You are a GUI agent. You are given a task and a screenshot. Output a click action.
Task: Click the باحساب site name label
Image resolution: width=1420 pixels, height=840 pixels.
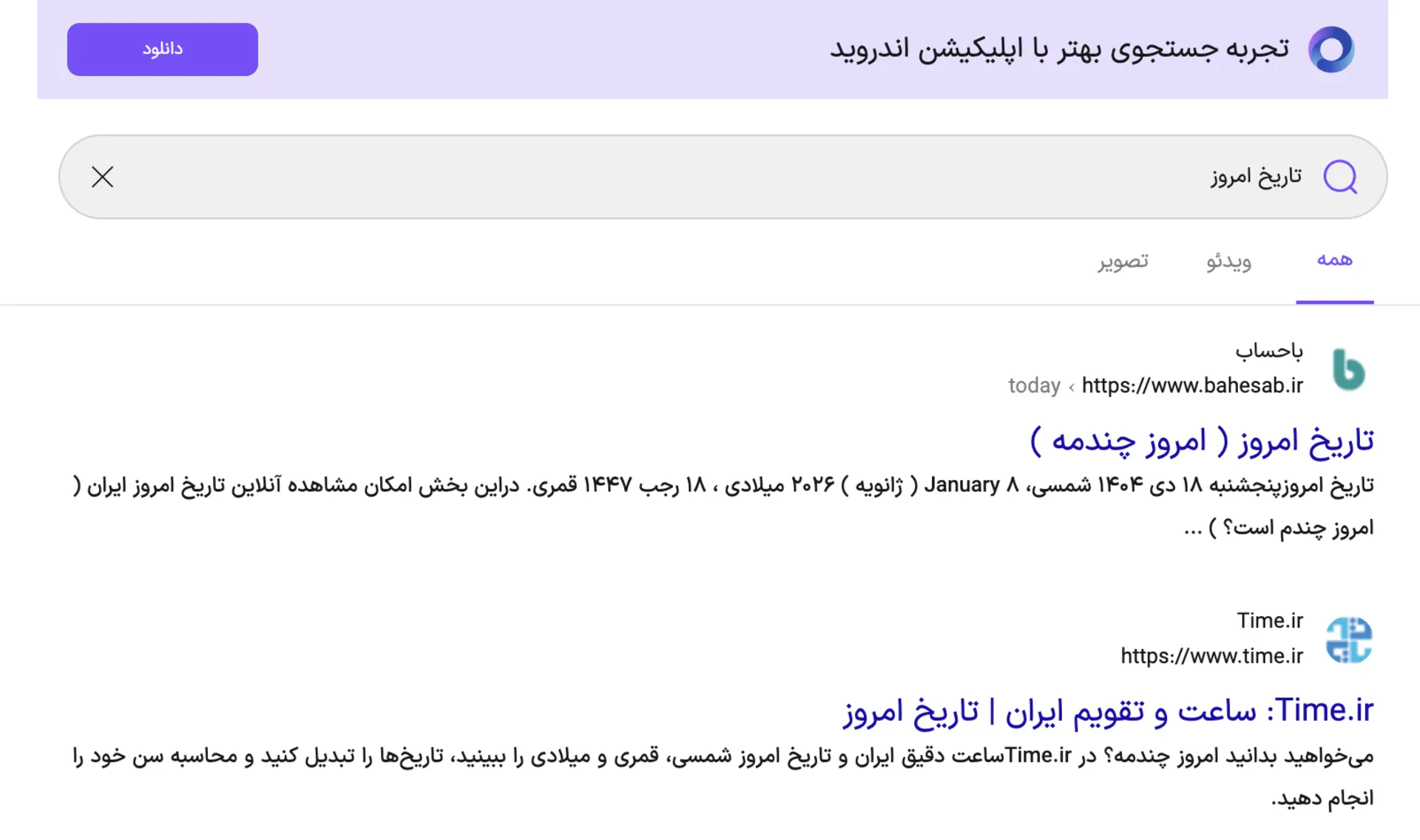pyautogui.click(x=1268, y=350)
